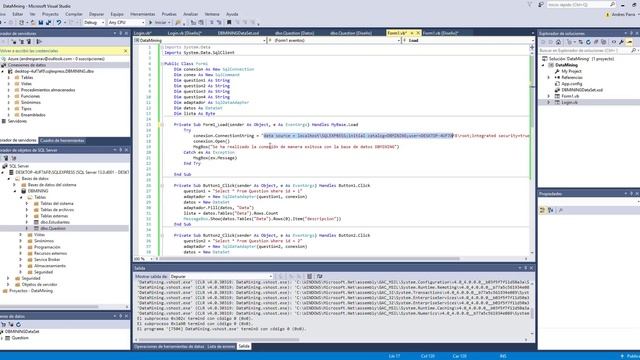Click the Solution Explorer search magnifier icon

coord(633,51)
